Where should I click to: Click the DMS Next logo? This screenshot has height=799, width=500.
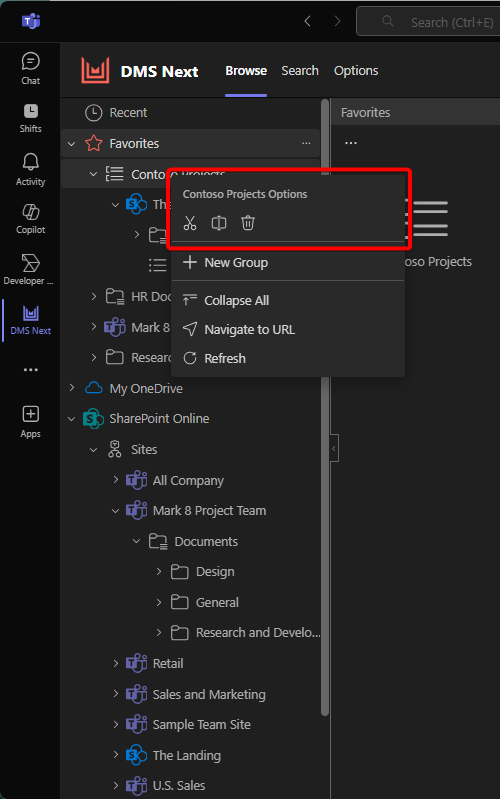point(95,70)
